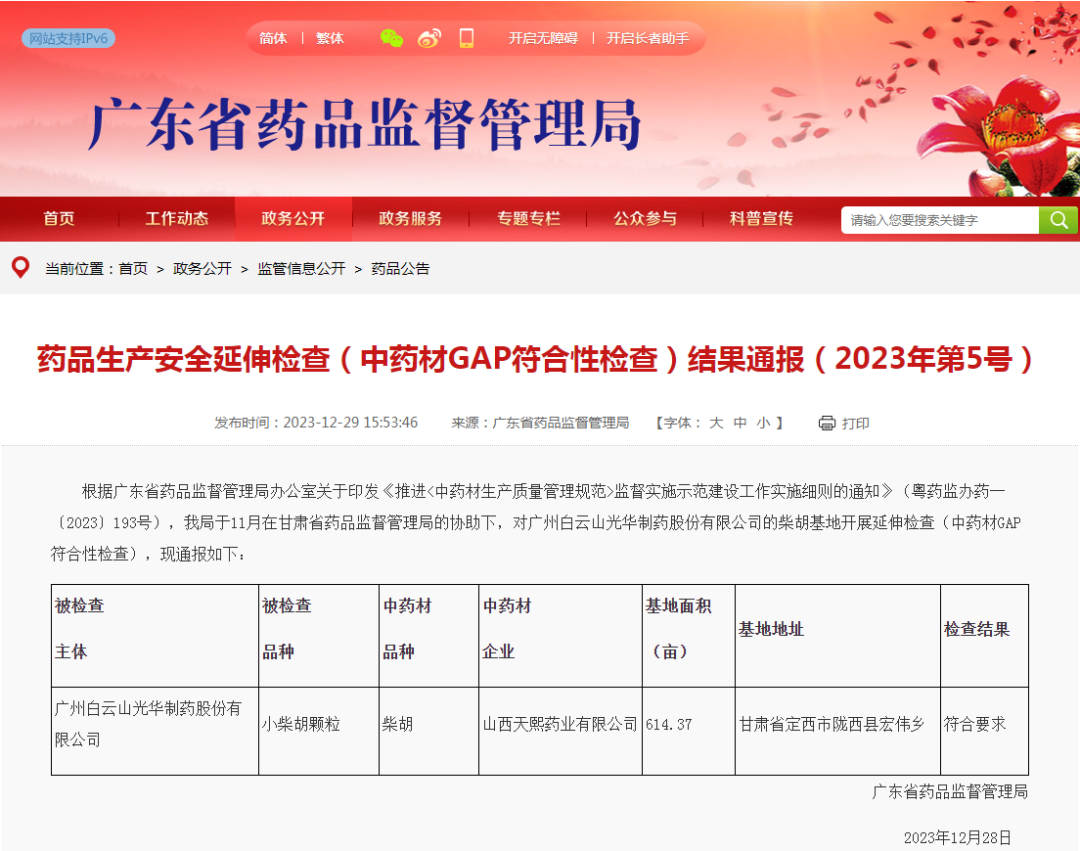Click the 基地面积 column header
The image size is (1080, 851).
pyautogui.click(x=689, y=635)
